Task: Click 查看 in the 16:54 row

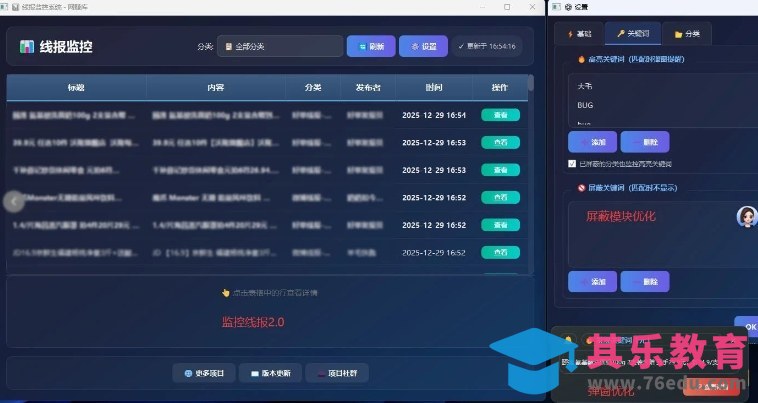Action: pyautogui.click(x=500, y=115)
